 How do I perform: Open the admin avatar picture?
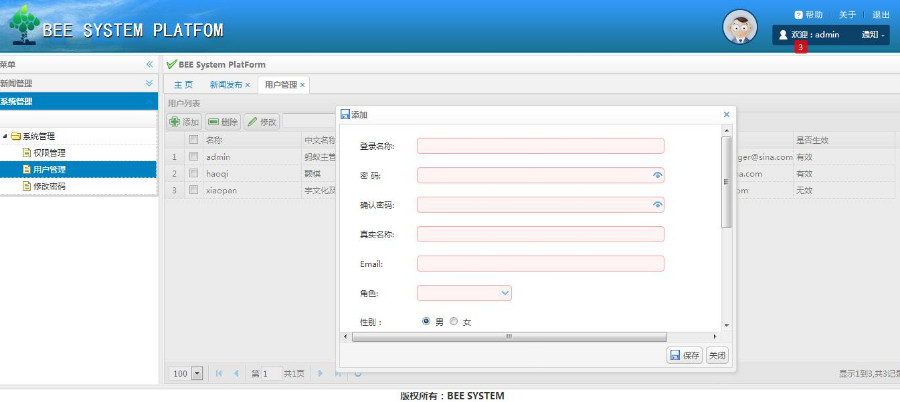point(740,26)
